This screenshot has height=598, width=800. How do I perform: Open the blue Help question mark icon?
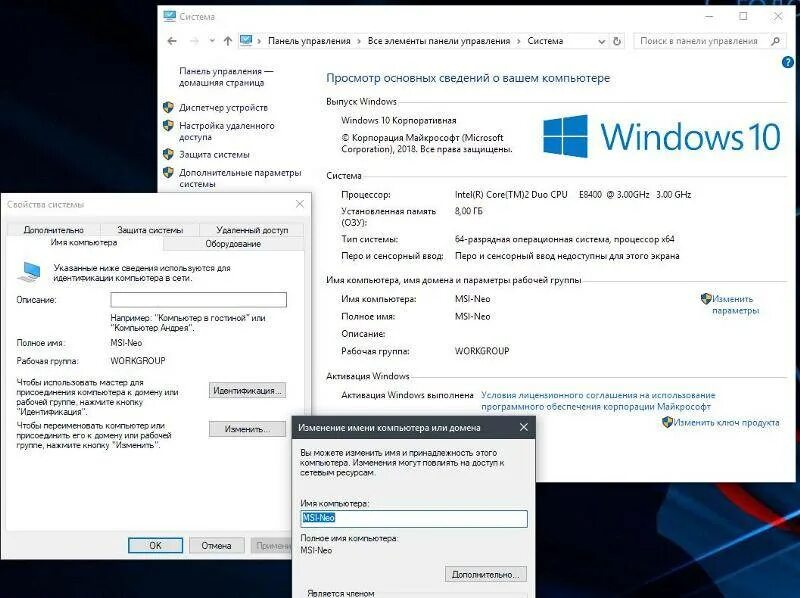(x=787, y=62)
